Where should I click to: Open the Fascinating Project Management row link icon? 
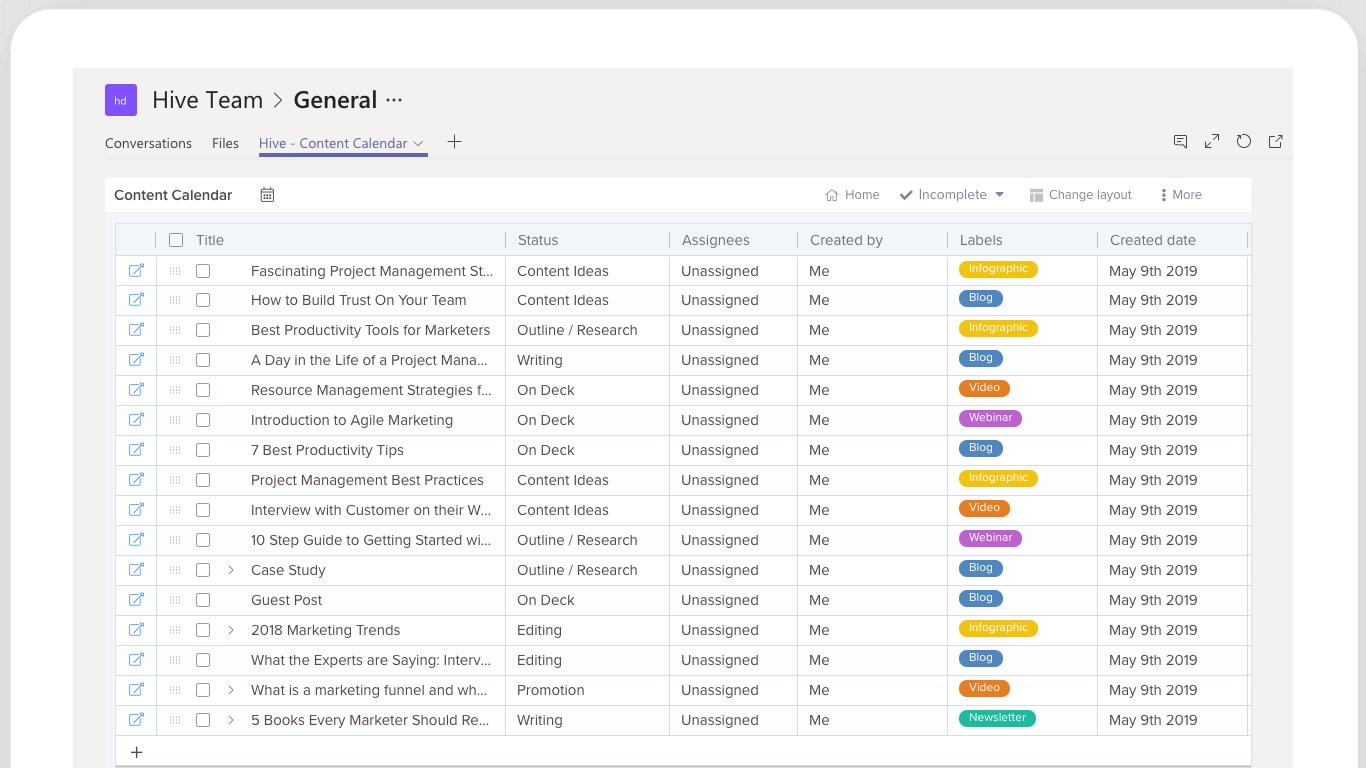(x=136, y=271)
